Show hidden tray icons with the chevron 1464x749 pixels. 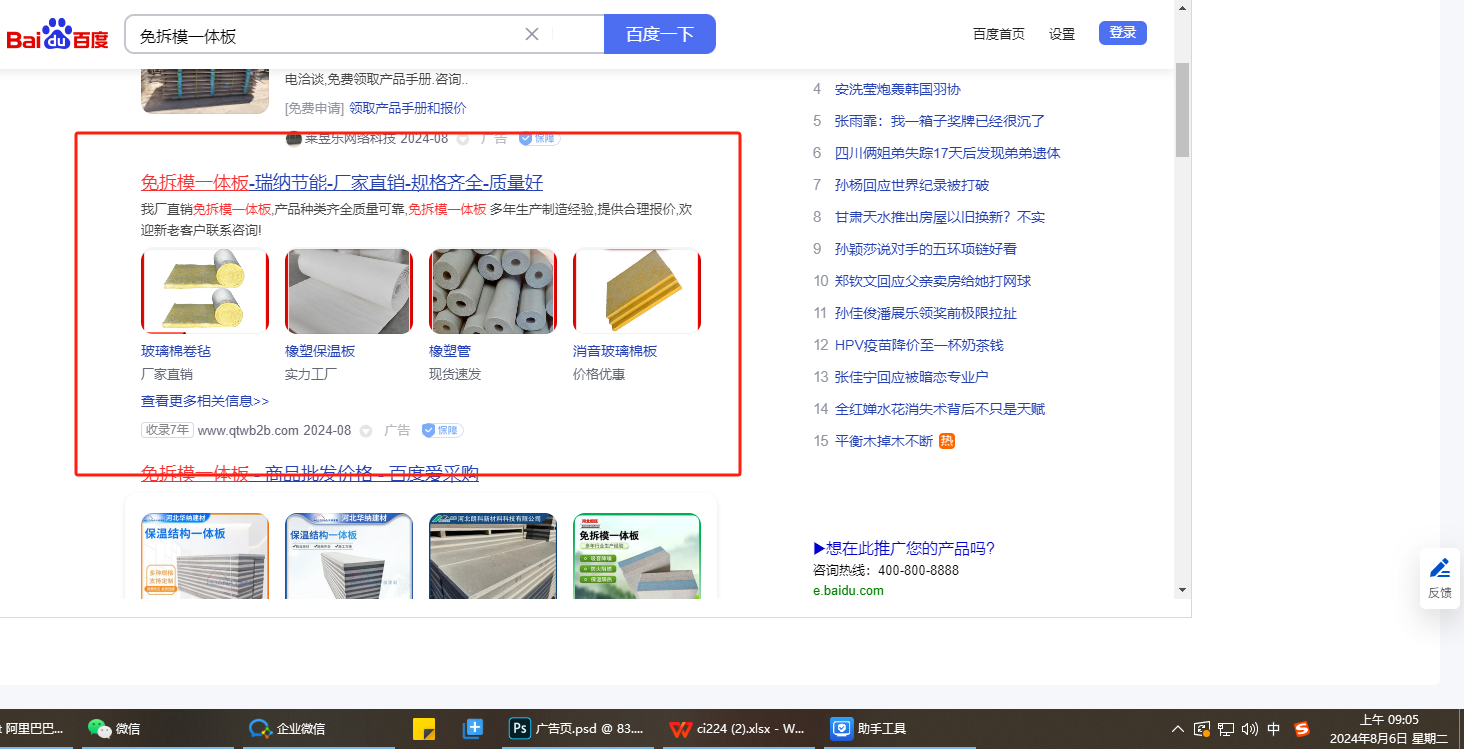(1178, 729)
